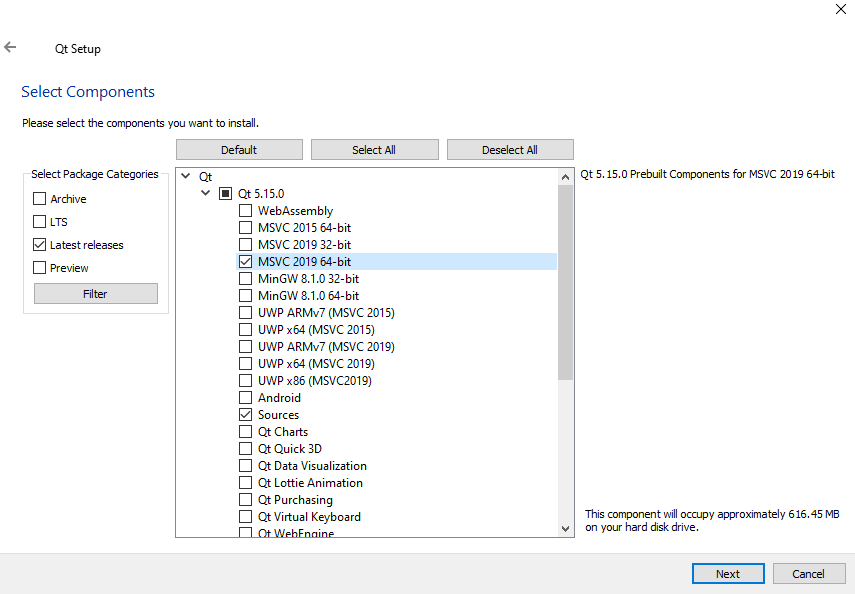Image resolution: width=855 pixels, height=594 pixels.
Task: Proceed with the Next button
Action: point(728,574)
